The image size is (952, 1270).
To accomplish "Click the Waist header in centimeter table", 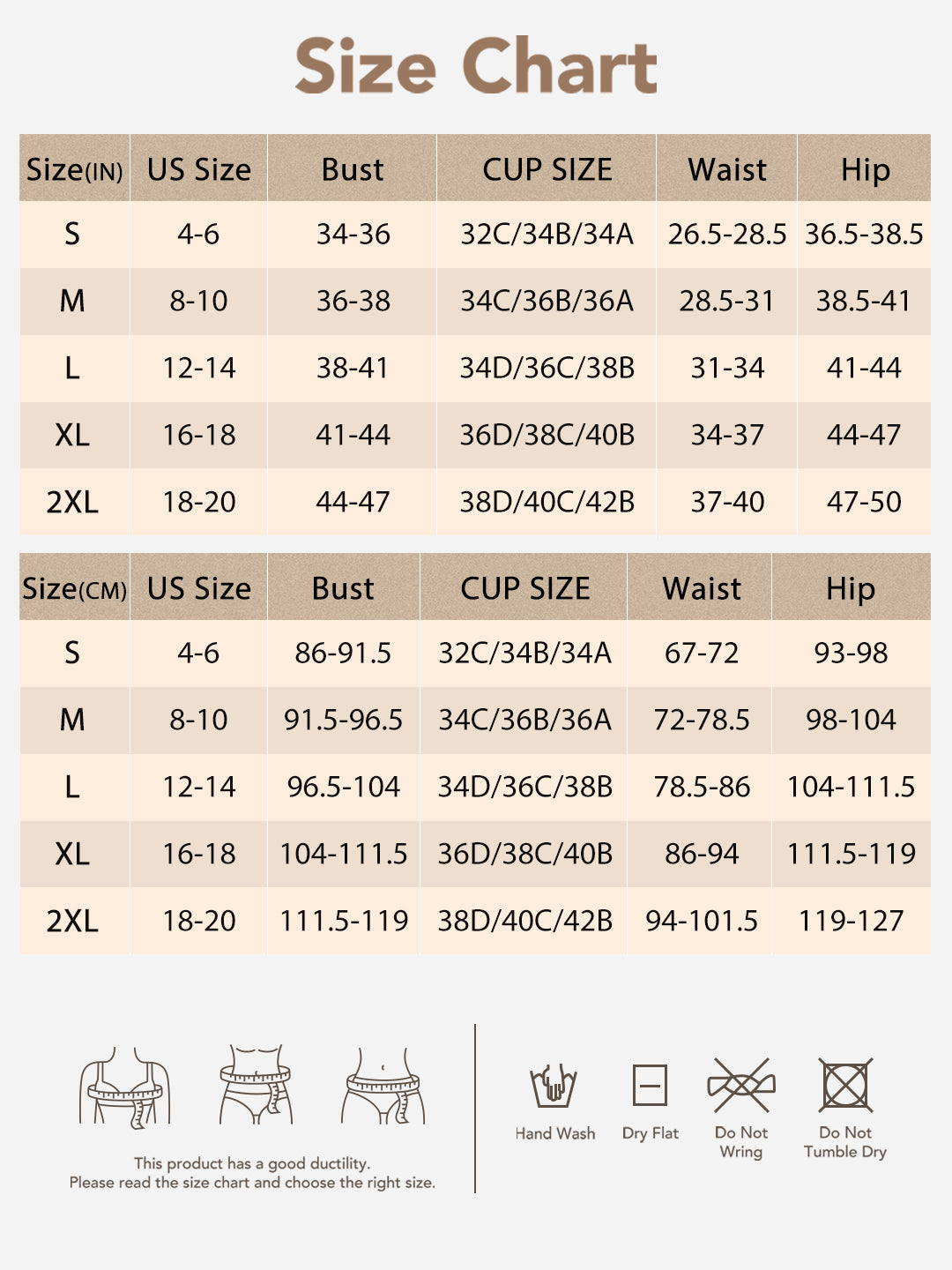I will click(x=701, y=588).
